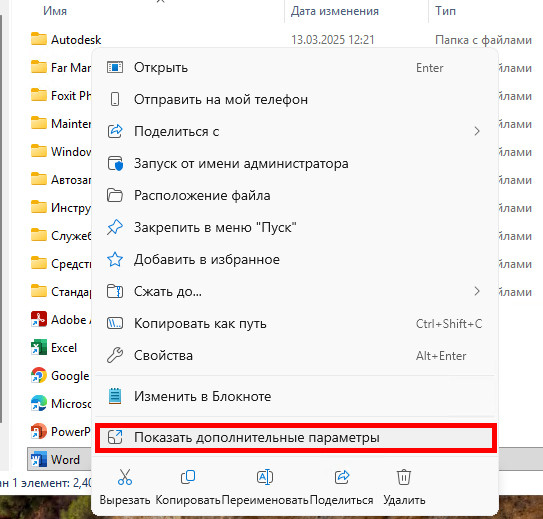Screen dimensions: 543x519
Task: Choose 'Копировать как путь'
Action: (x=295, y=323)
